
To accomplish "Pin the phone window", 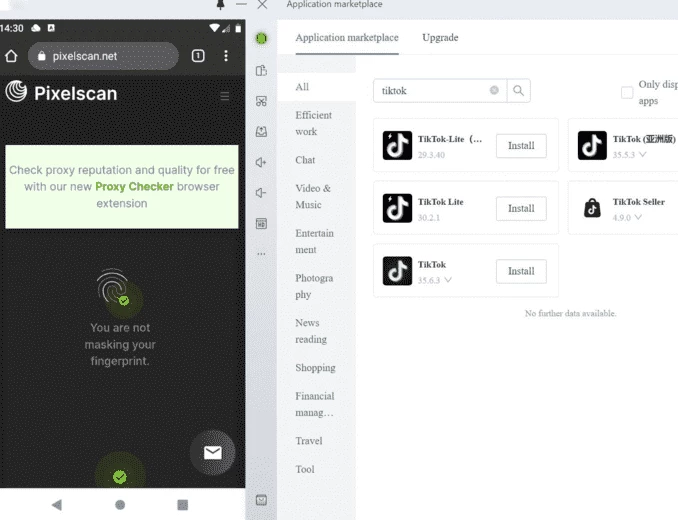I will point(221,5).
